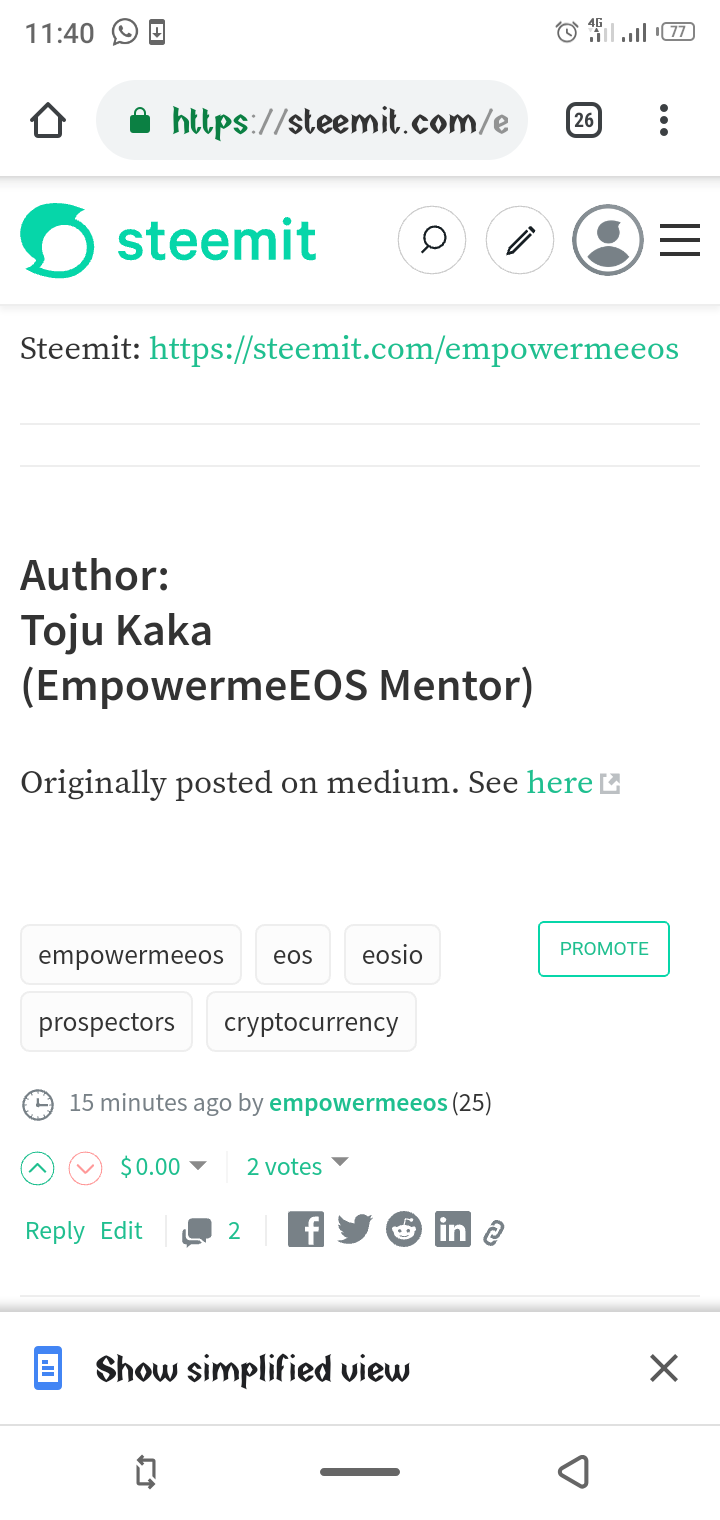Toggle screen rotation in the navigation bar
This screenshot has height=1520, width=720.
coord(145,1471)
